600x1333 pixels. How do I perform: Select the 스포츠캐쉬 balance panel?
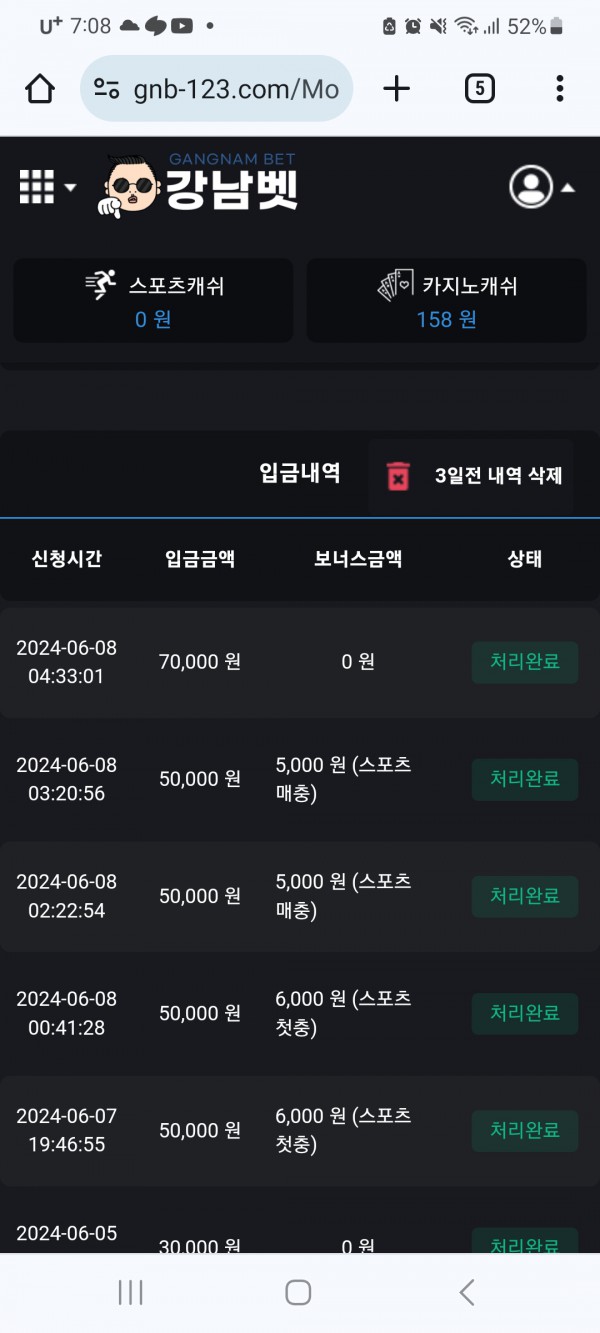pos(153,300)
